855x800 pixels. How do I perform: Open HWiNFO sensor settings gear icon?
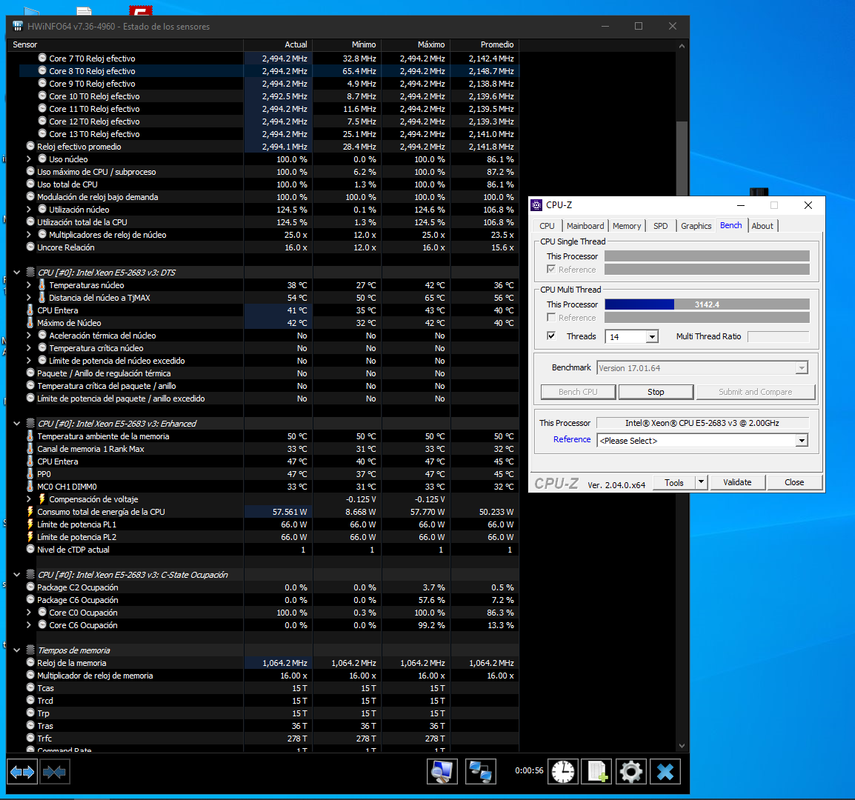pyautogui.click(x=631, y=772)
